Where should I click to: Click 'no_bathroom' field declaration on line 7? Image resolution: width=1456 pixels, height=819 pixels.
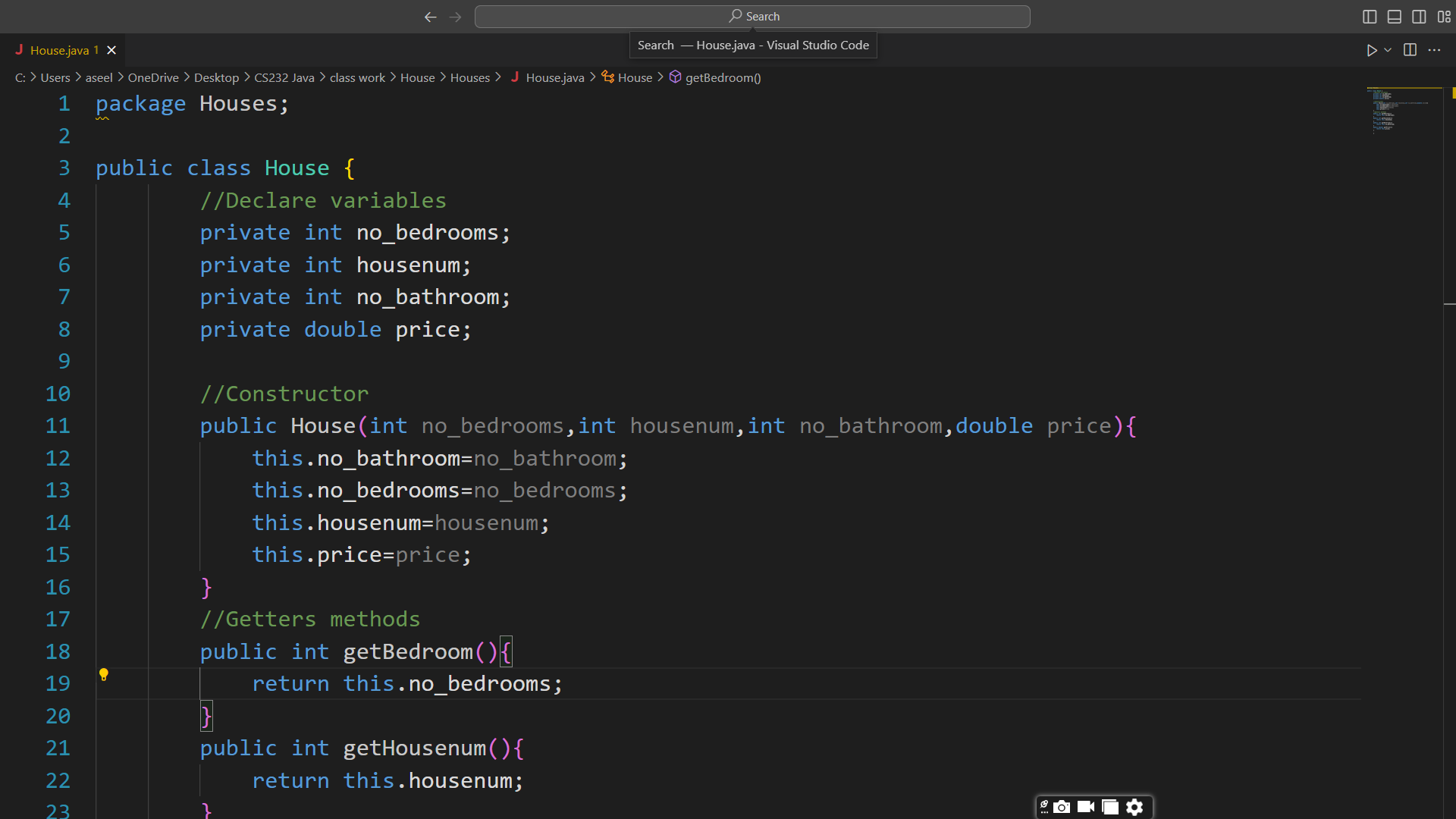(x=428, y=297)
